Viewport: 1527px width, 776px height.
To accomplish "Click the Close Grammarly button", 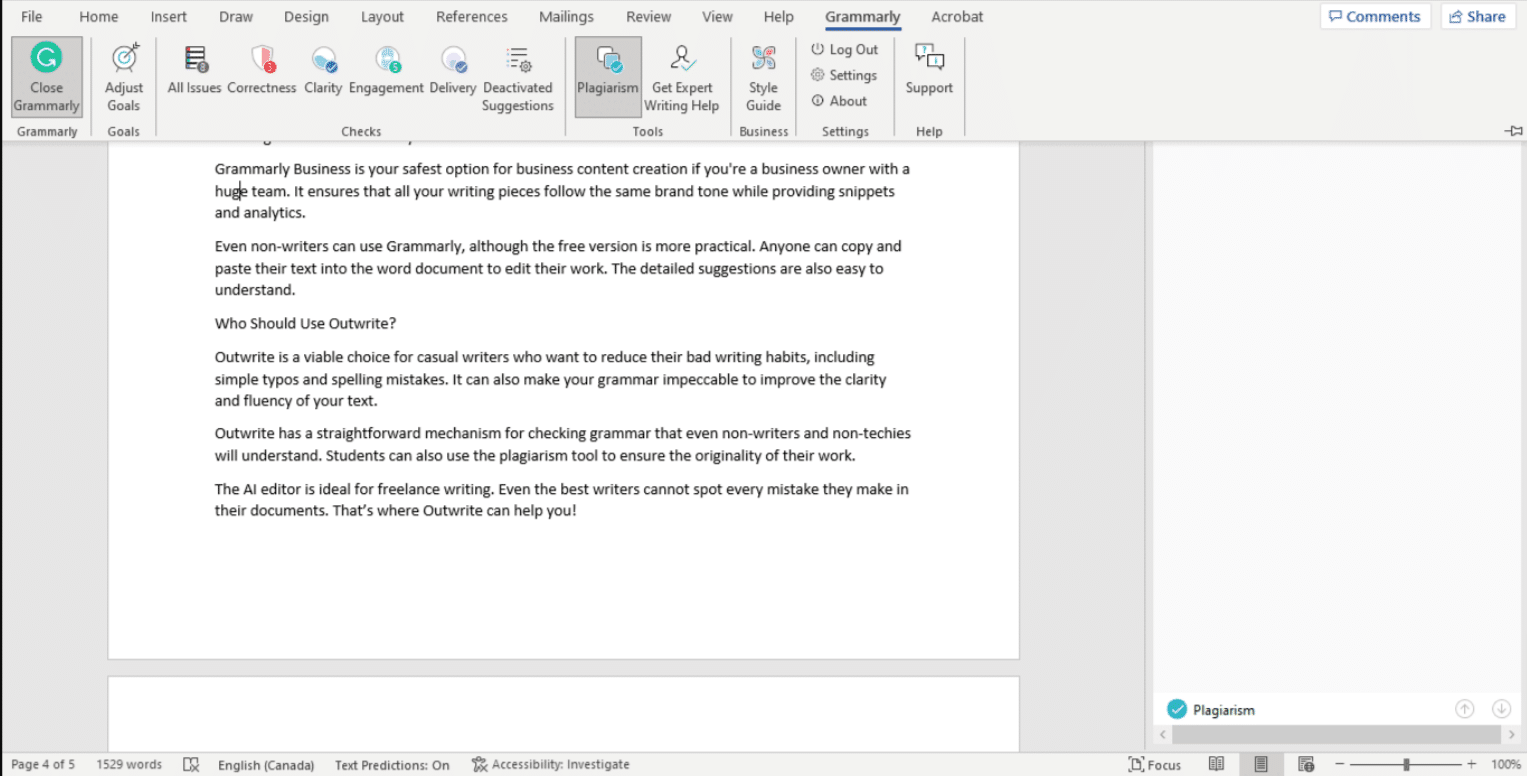I will coord(46,78).
